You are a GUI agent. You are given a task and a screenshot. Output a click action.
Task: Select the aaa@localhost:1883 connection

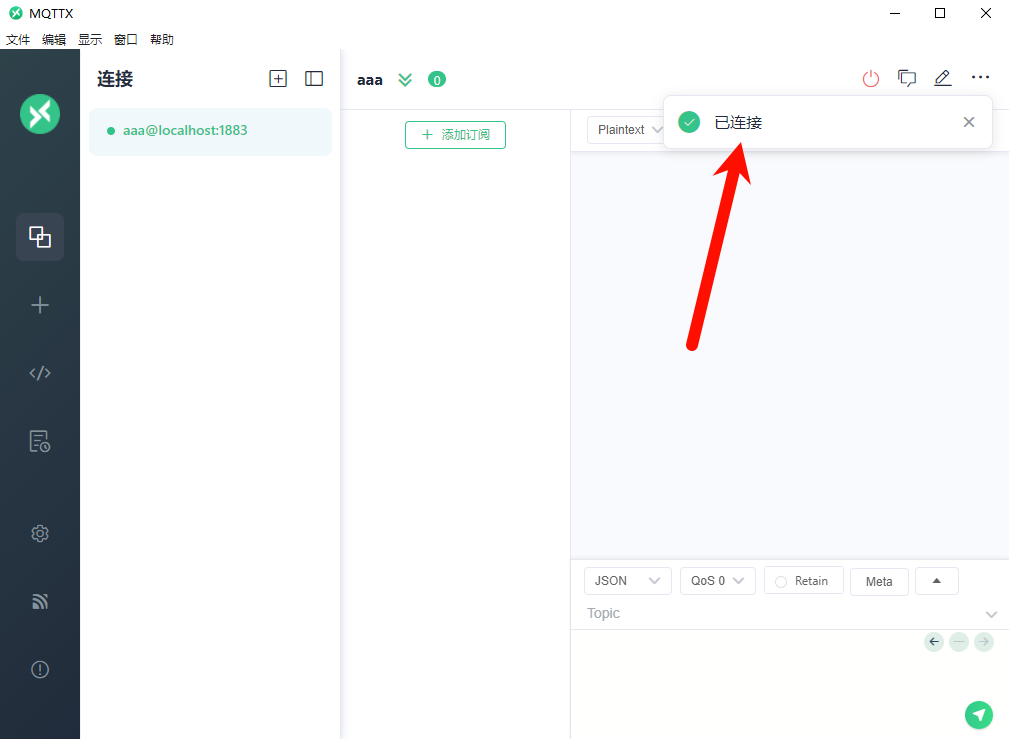210,131
